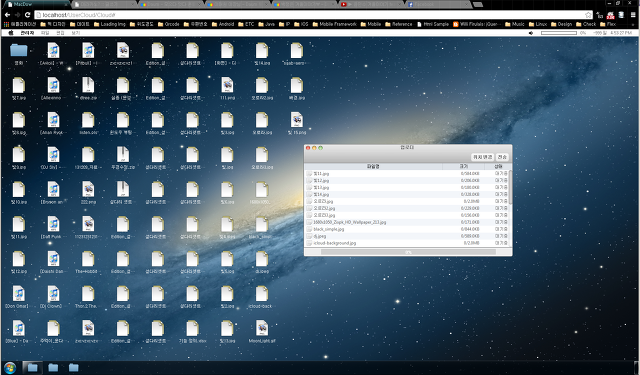Switch to the YouTube browser tab
The height and width of the screenshot is (375, 640).
371,4
